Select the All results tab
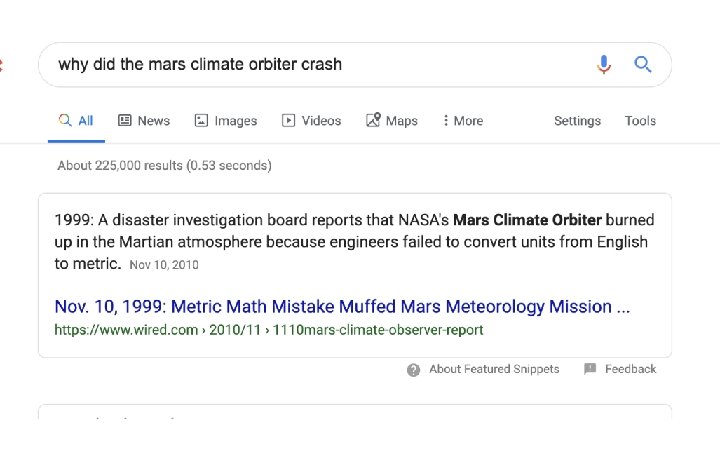720x450 pixels. click(76, 121)
